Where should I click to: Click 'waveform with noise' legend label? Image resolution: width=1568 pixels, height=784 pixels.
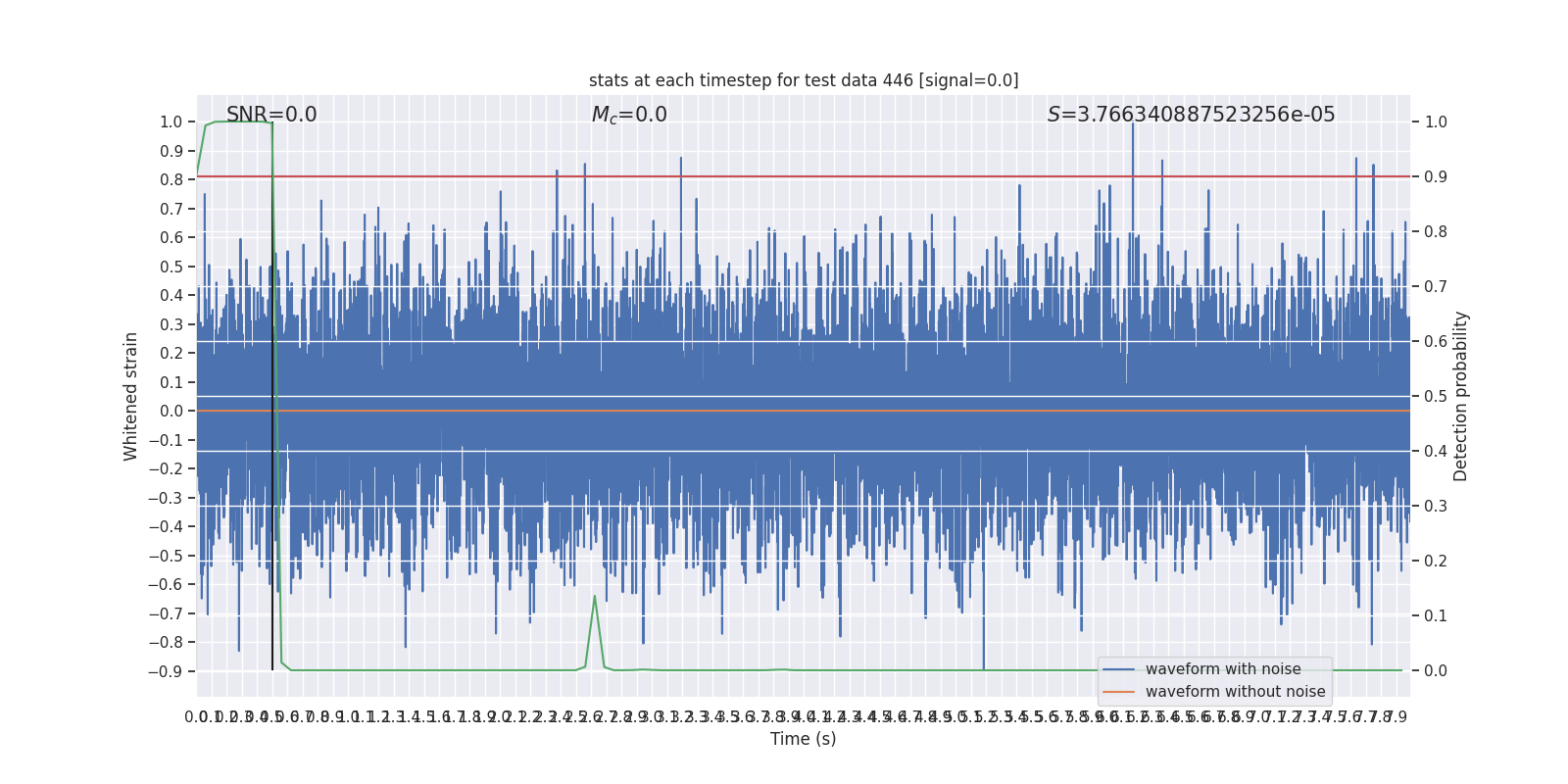(x=1223, y=669)
